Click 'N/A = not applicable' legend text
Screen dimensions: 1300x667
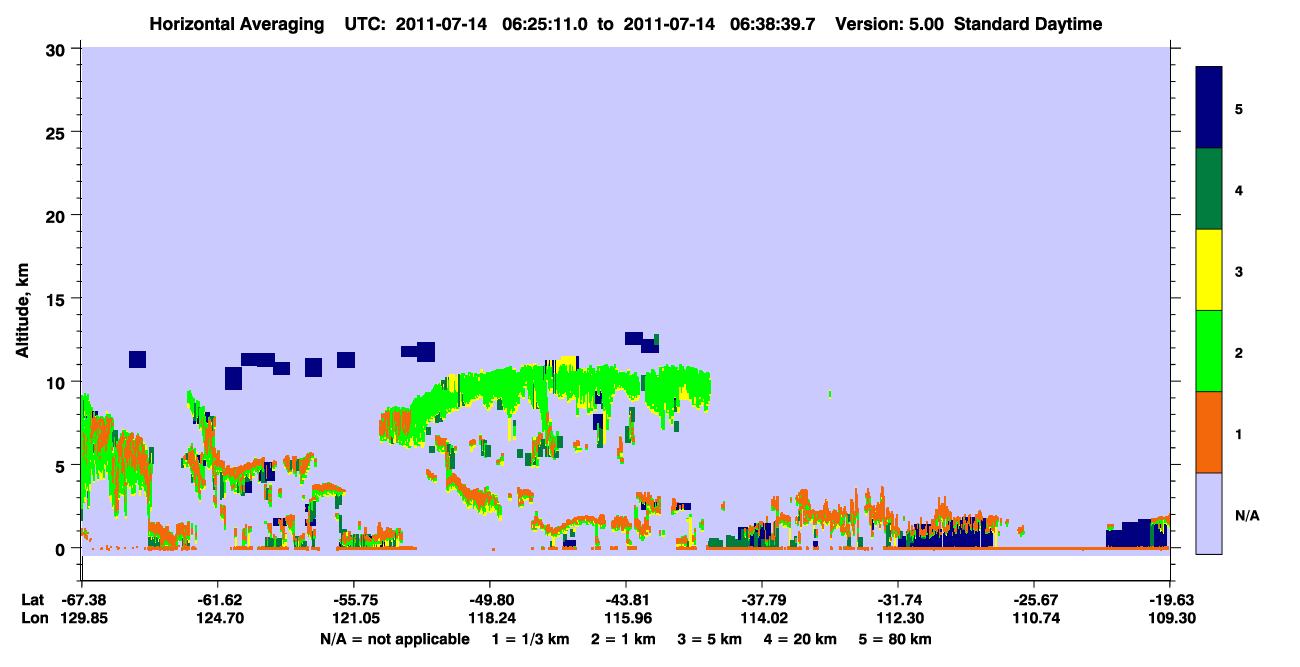[x=394, y=639]
